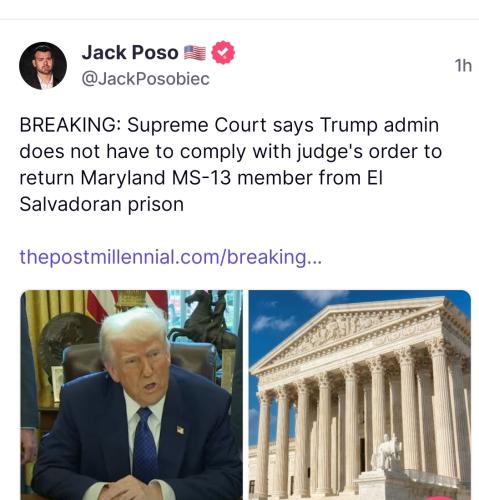Screen dimensions: 479x500
Task: Open Jack Poso's profile avatar
Action: coord(43,66)
